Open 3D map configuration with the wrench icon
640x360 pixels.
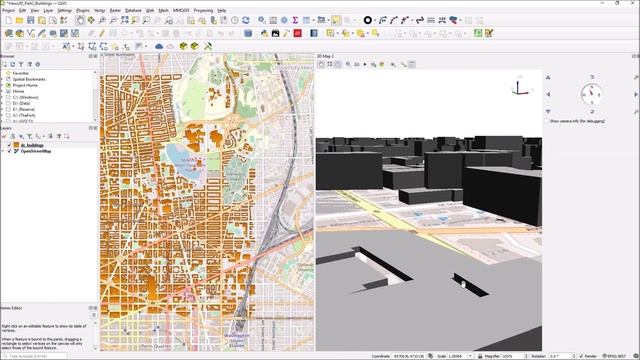click(x=403, y=64)
